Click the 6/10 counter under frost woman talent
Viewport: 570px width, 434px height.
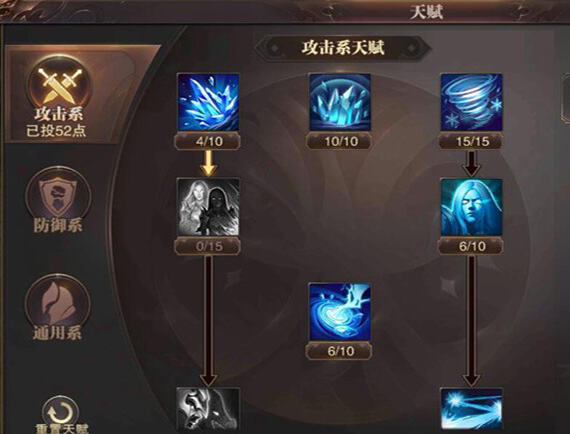click(471, 246)
